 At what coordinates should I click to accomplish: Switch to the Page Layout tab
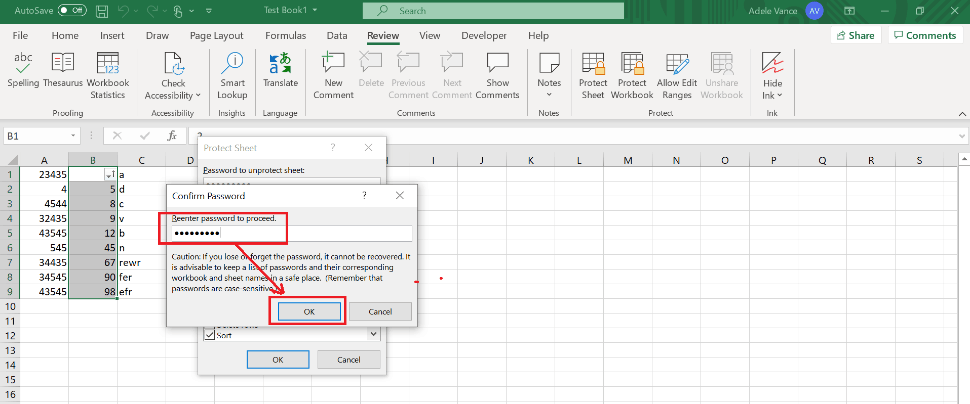coord(217,35)
